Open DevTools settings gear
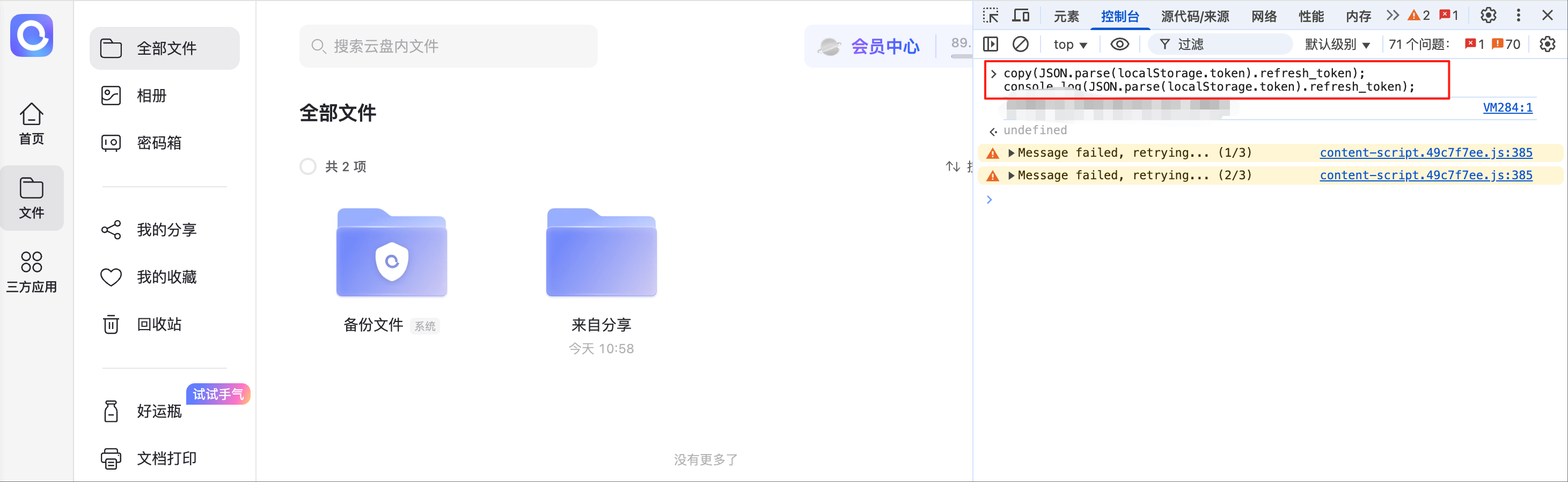1568x482 pixels. pos(1488,15)
